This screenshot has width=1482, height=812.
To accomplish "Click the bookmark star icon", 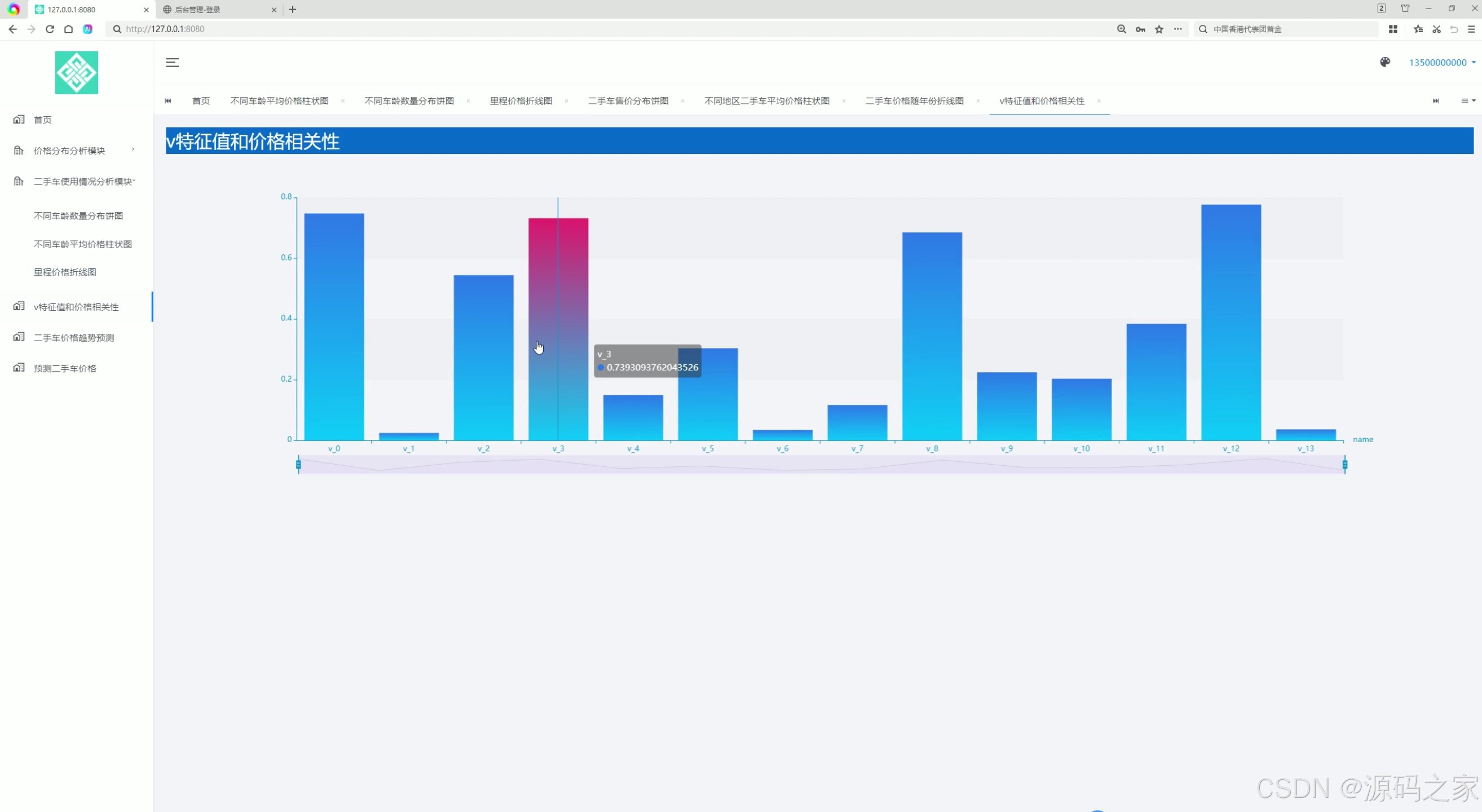I will (1159, 29).
